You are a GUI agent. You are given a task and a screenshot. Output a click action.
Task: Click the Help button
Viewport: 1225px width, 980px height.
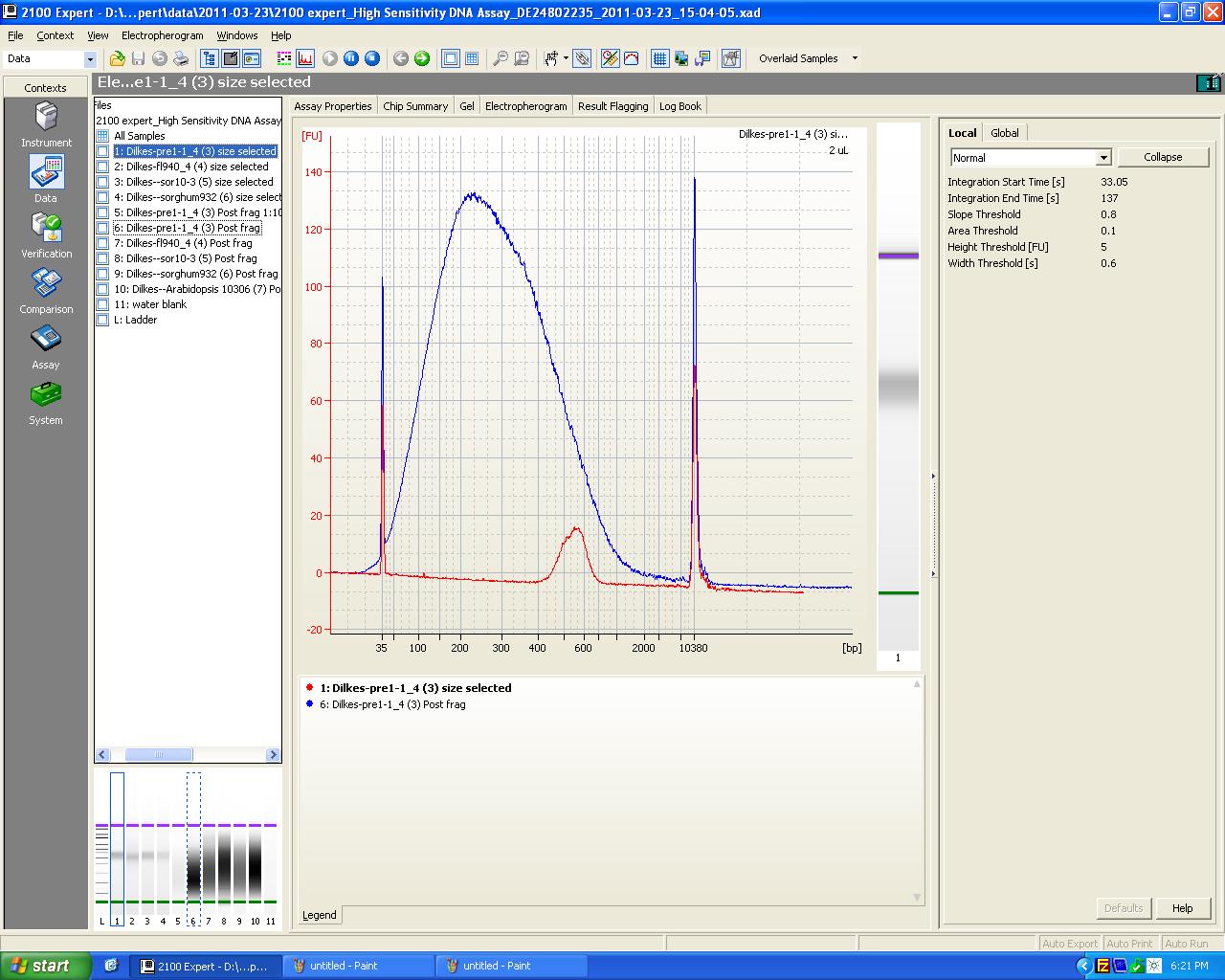[x=1183, y=908]
